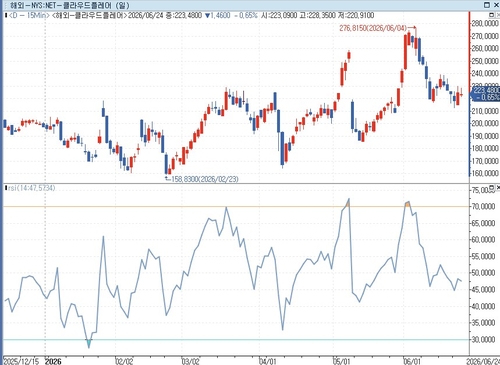Maximize the RSI indicator pane
The height and width of the screenshot is (365, 500).
pyautogui.click(x=491, y=188)
